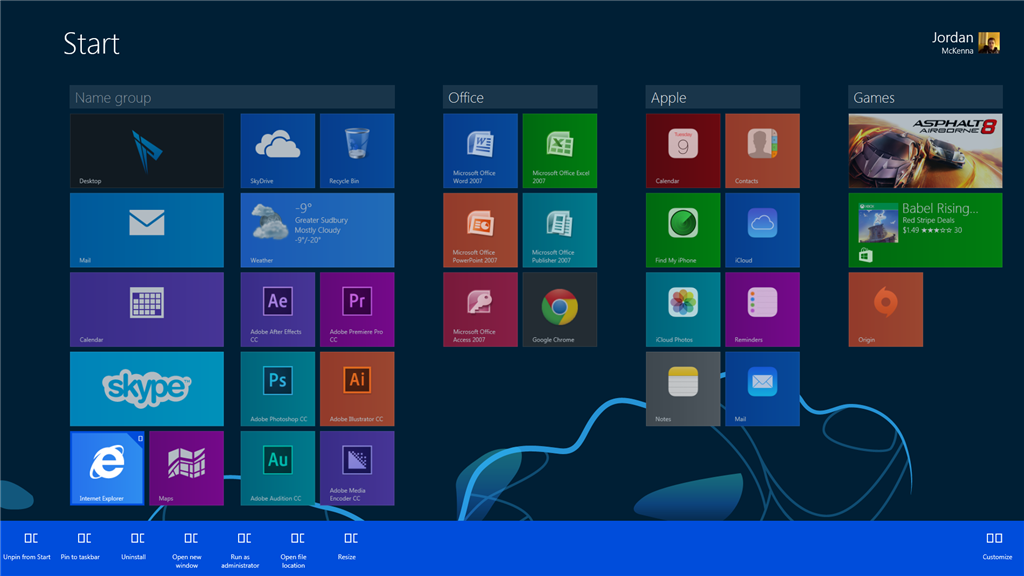Open the Skype tile

coord(147,389)
